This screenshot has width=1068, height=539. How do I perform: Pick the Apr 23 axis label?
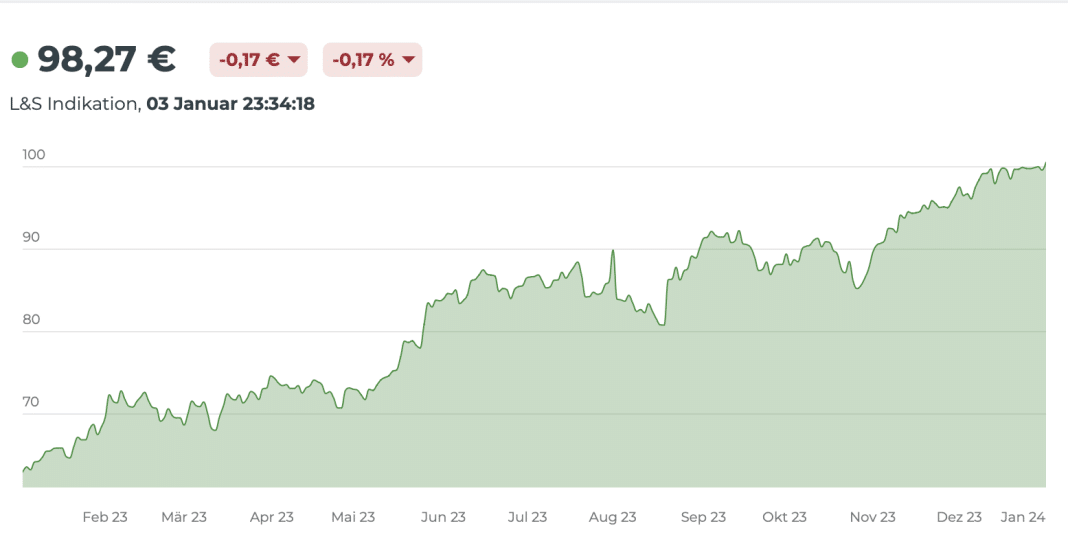[x=272, y=517]
